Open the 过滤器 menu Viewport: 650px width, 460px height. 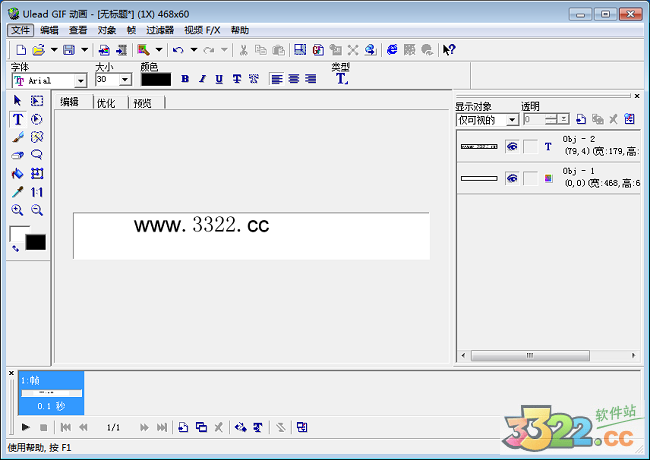[160, 30]
